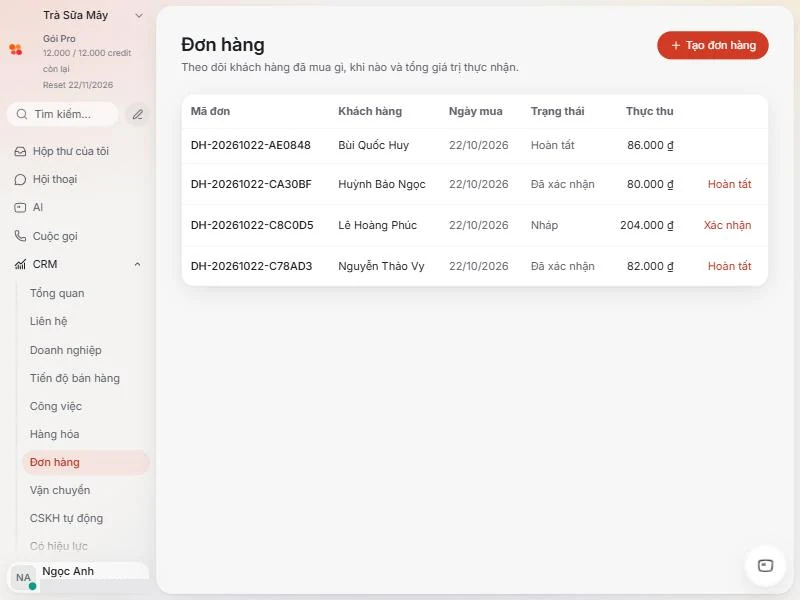Click Mã đơn column header
The width and height of the screenshot is (800, 600).
point(210,111)
